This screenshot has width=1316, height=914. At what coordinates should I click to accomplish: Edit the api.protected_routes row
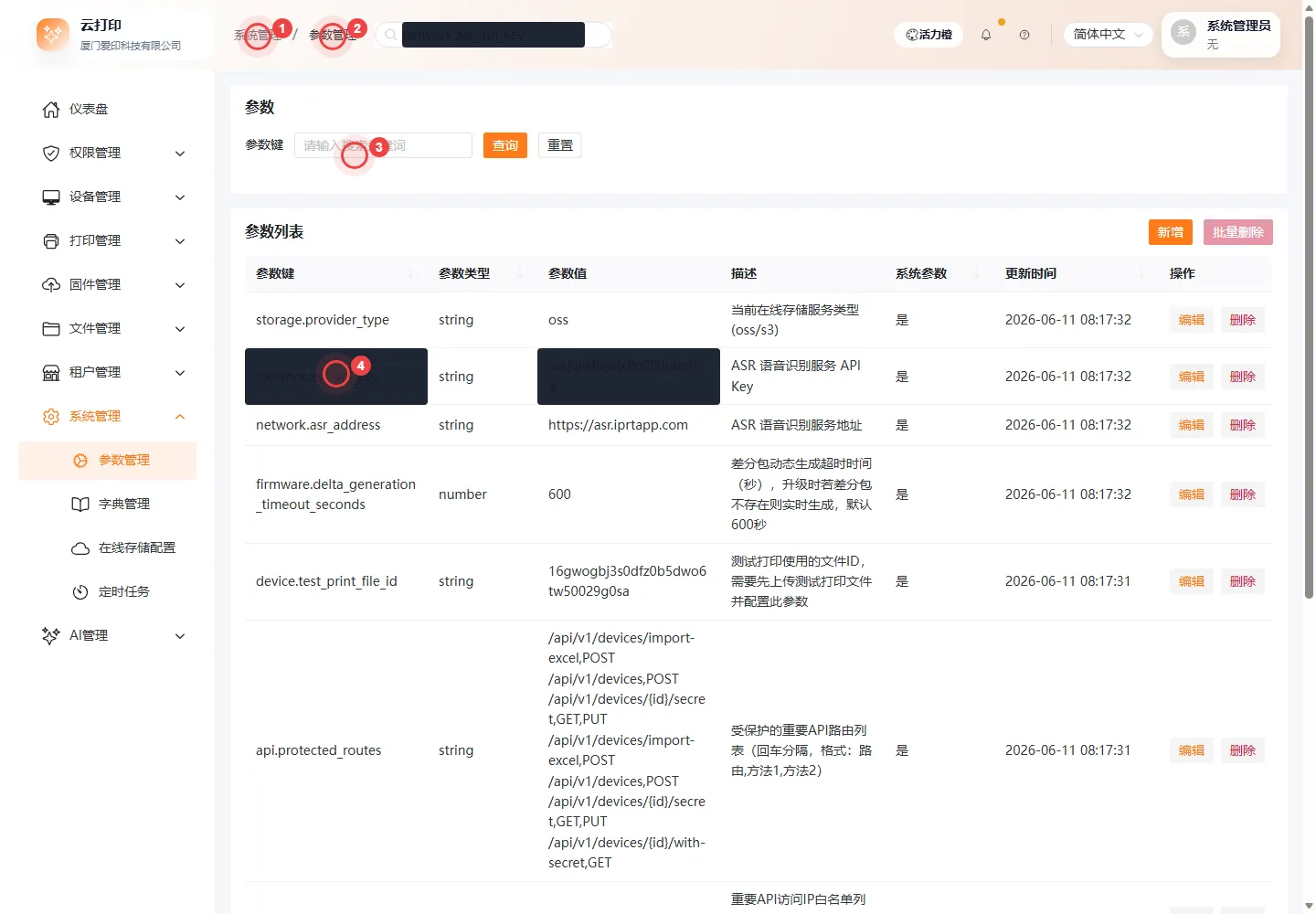click(x=1192, y=750)
